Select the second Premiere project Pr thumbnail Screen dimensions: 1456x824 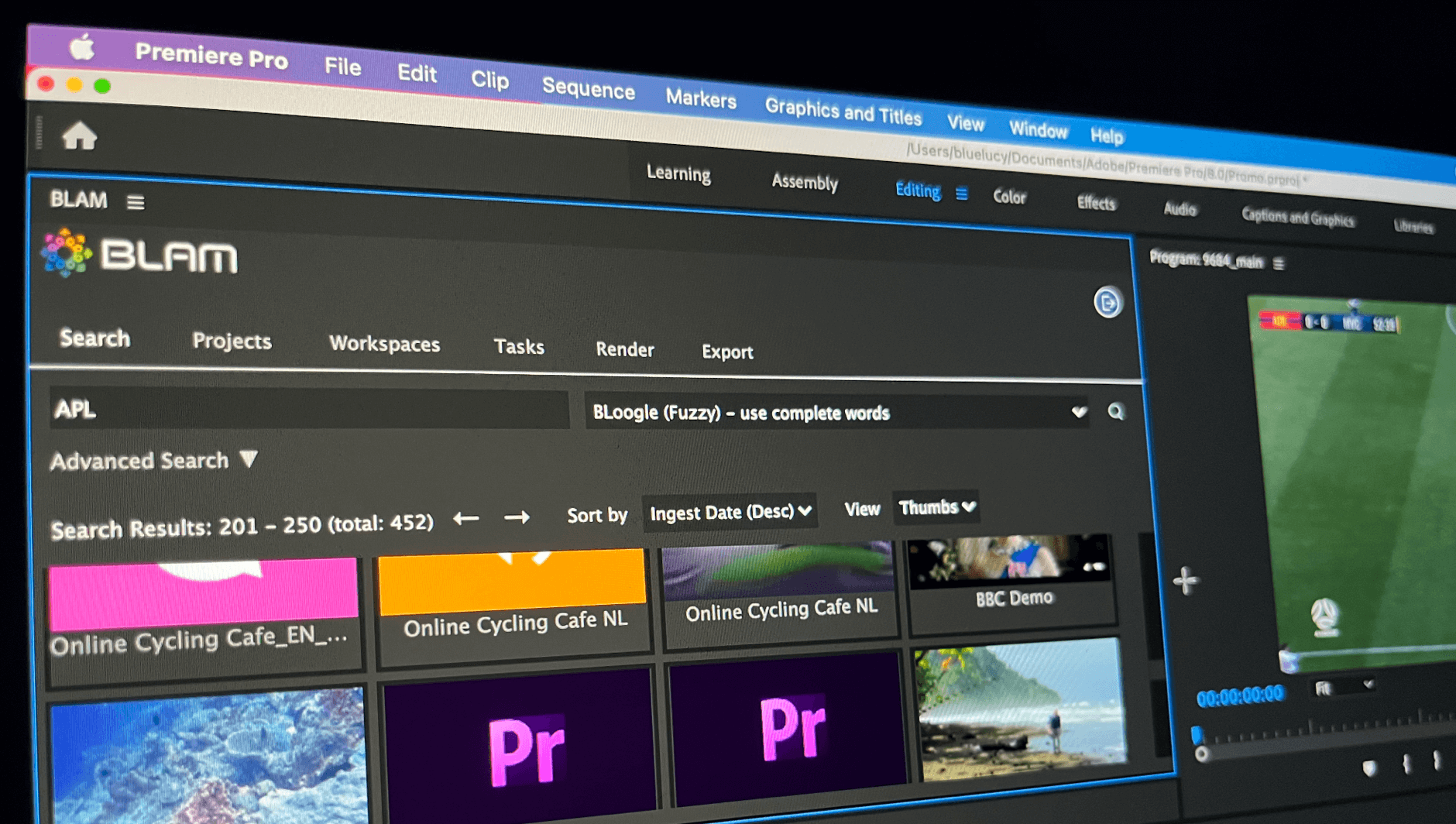click(788, 728)
